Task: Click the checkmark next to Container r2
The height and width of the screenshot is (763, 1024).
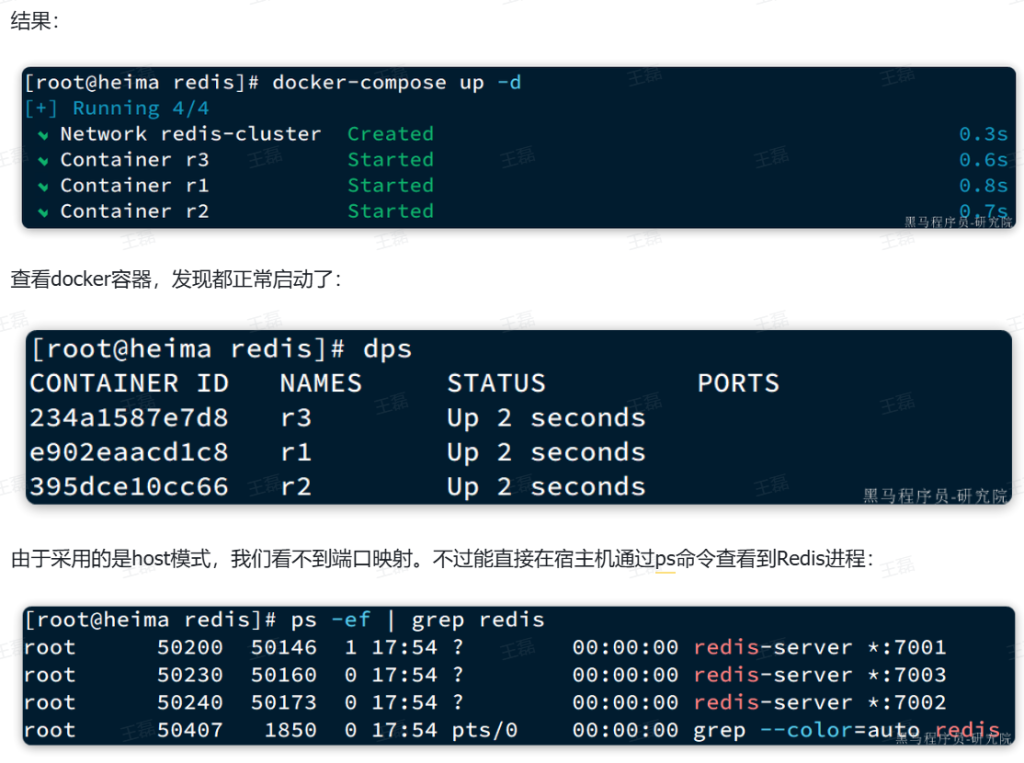Action: click(43, 212)
